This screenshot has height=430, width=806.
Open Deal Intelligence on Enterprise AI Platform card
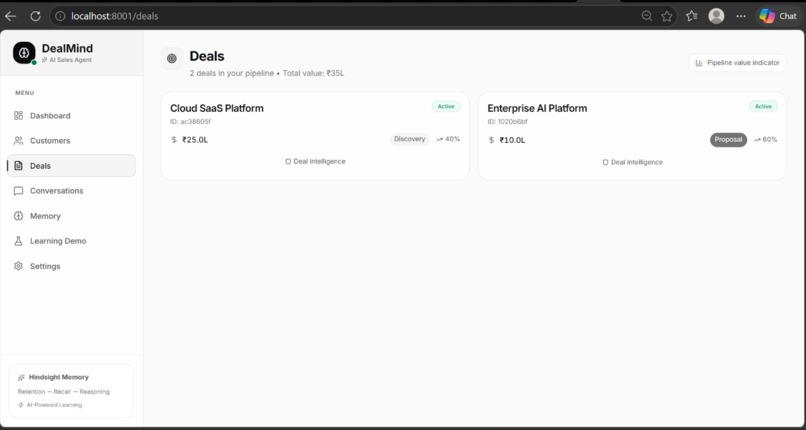[632, 162]
